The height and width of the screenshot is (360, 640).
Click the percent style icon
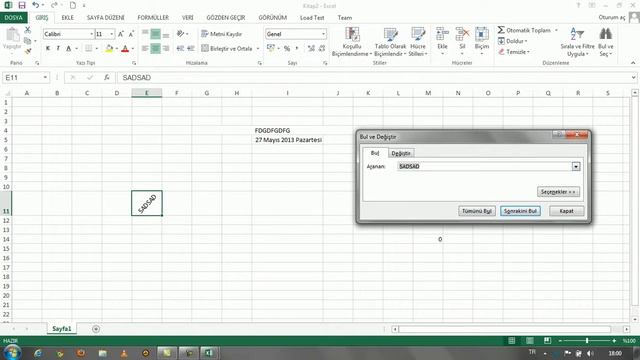[287, 49]
